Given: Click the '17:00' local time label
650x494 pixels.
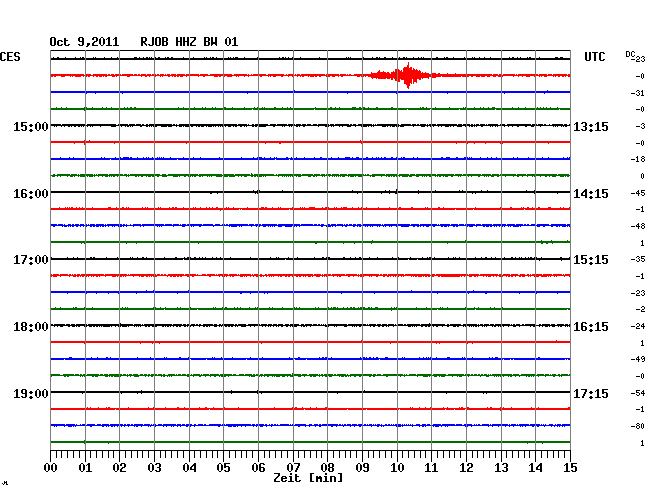Looking at the screenshot, I should pyautogui.click(x=31, y=260).
